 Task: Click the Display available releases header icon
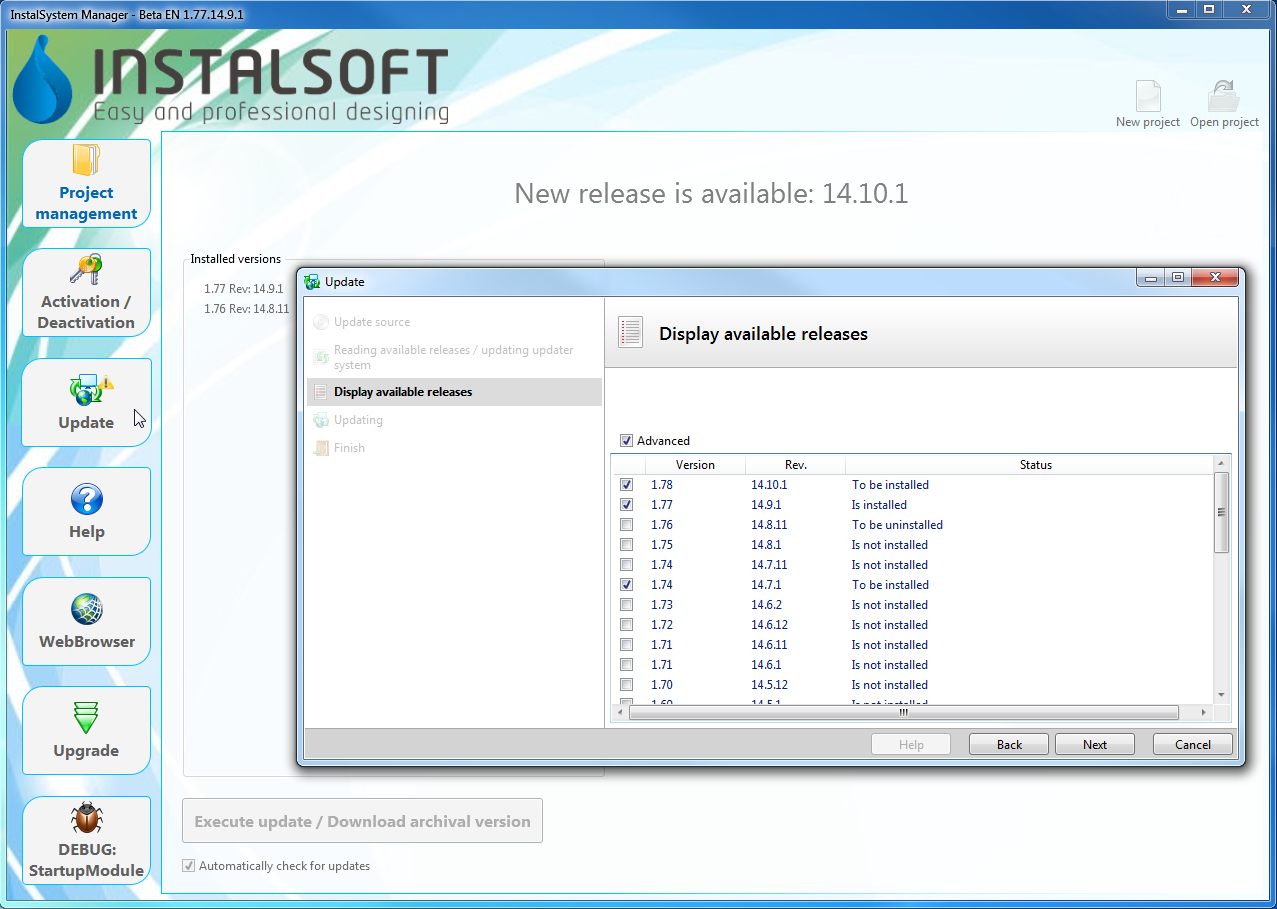630,333
